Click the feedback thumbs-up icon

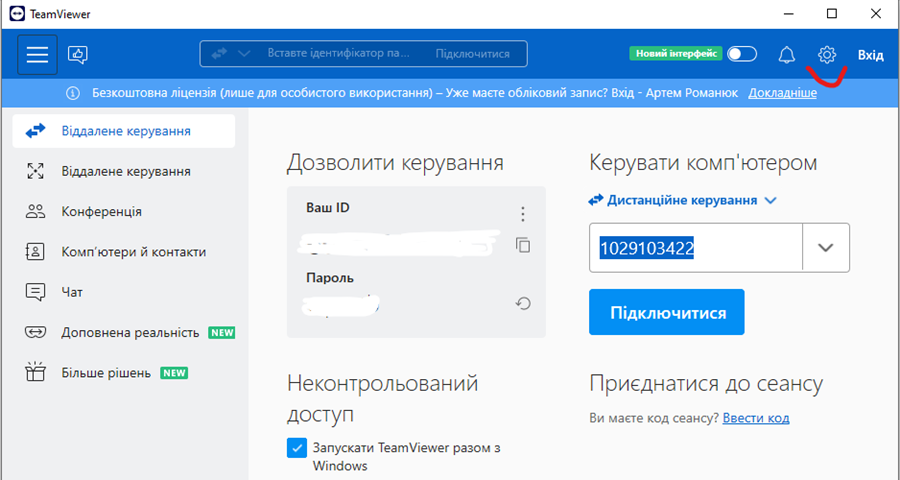(78, 54)
